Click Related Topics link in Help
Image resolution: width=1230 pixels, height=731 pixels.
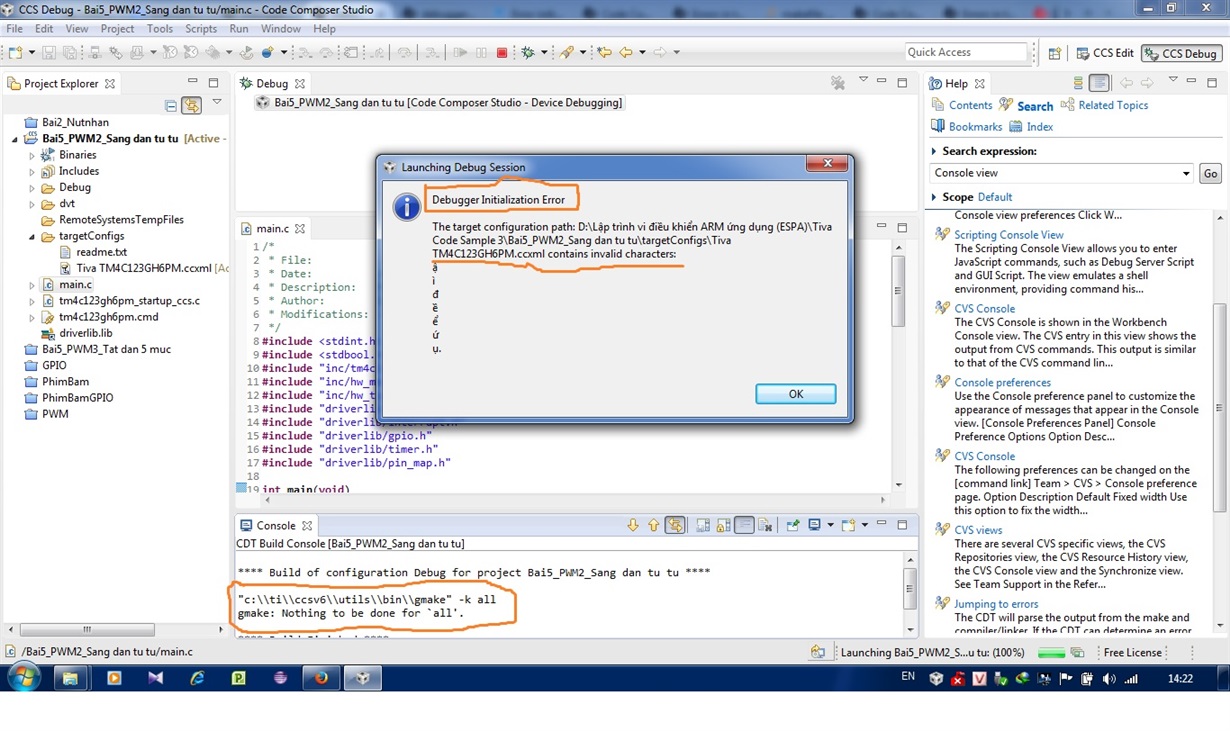click(1113, 105)
